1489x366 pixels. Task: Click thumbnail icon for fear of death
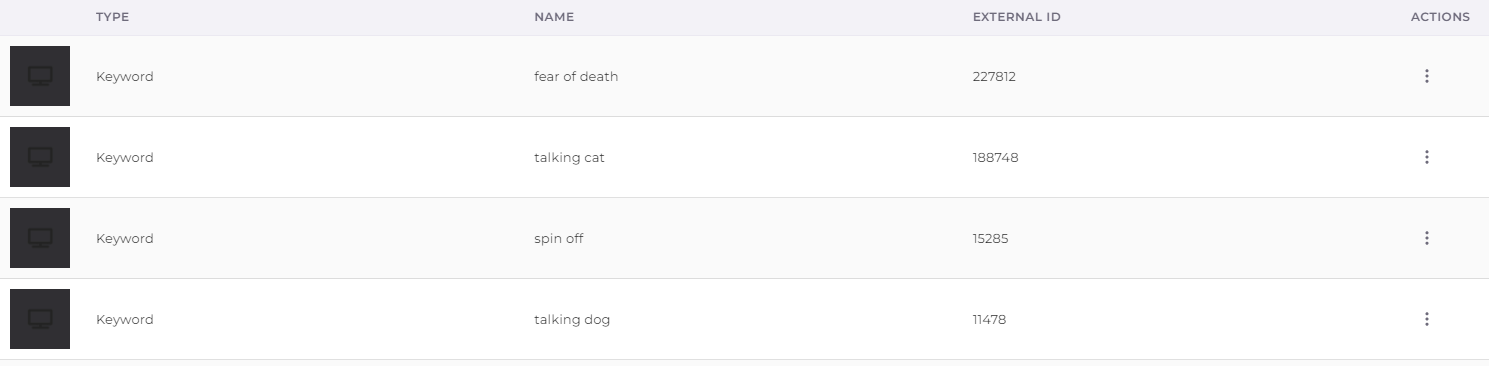pyautogui.click(x=40, y=76)
